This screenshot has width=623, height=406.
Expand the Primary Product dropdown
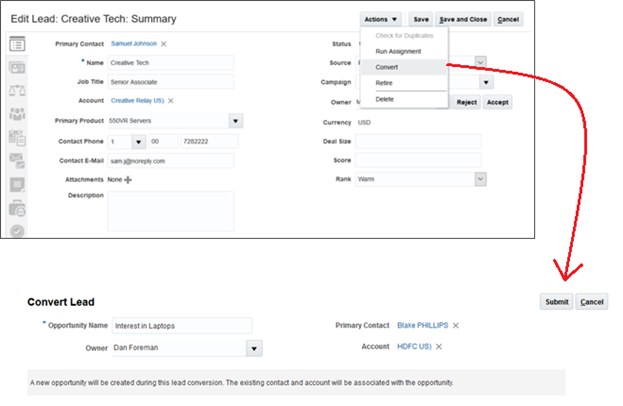pos(236,121)
